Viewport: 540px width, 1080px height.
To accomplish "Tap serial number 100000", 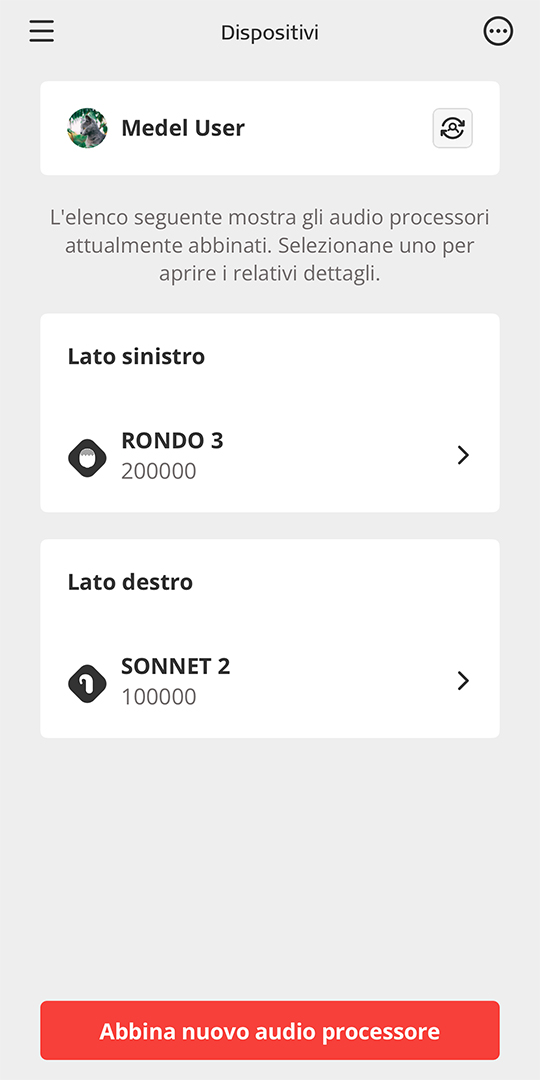I will click(158, 697).
